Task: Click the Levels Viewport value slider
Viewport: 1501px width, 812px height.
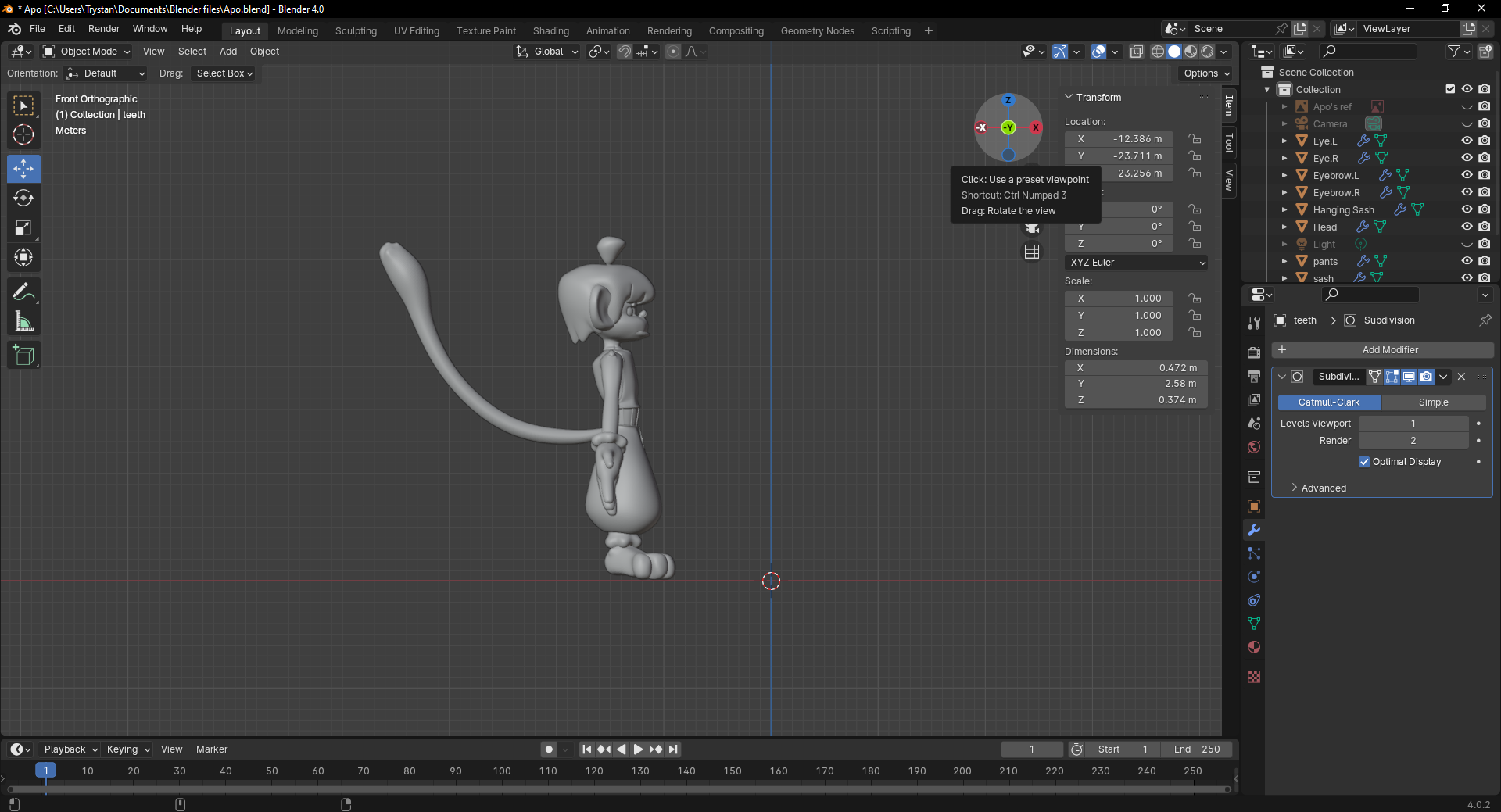Action: 1413,424
